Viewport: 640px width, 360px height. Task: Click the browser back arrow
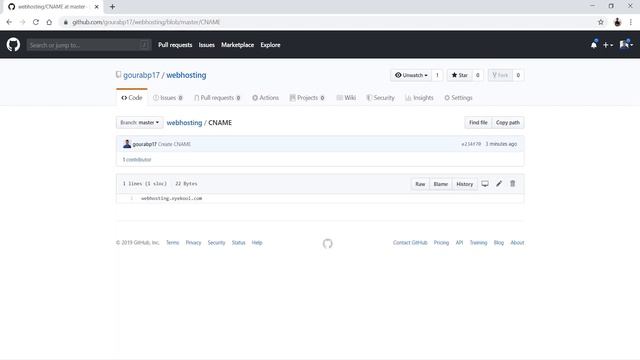pyautogui.click(x=9, y=22)
